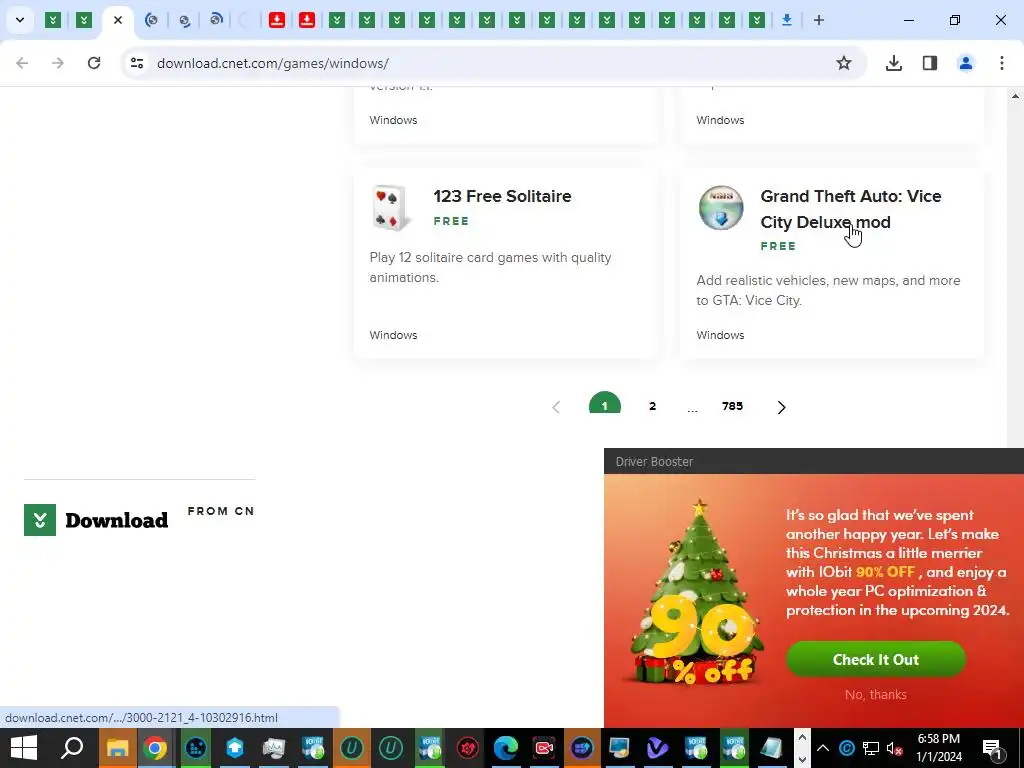
Task: Select FREE label under 123 Free Solitaire
Action: click(451, 221)
